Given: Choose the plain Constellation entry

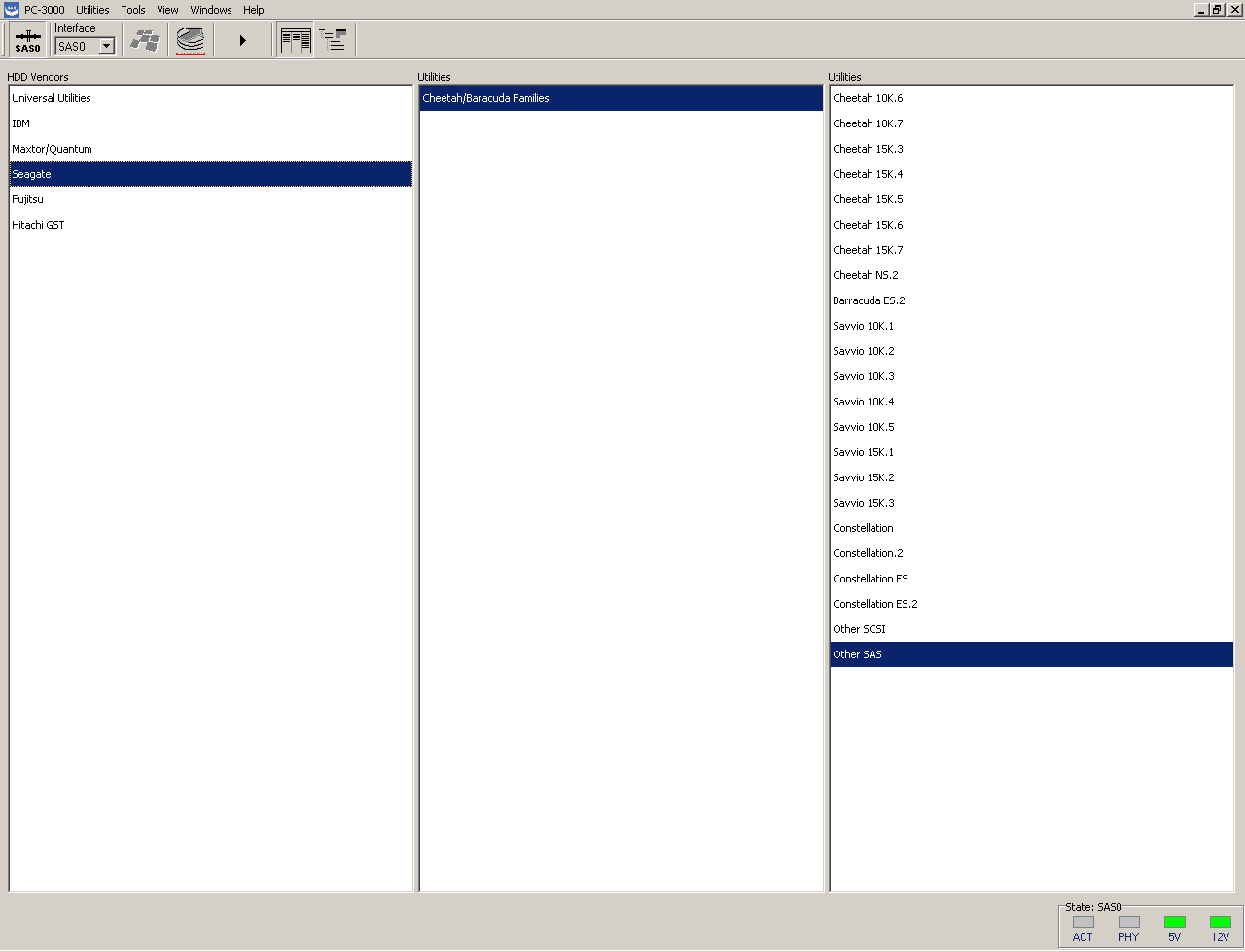Looking at the screenshot, I should [1032, 528].
